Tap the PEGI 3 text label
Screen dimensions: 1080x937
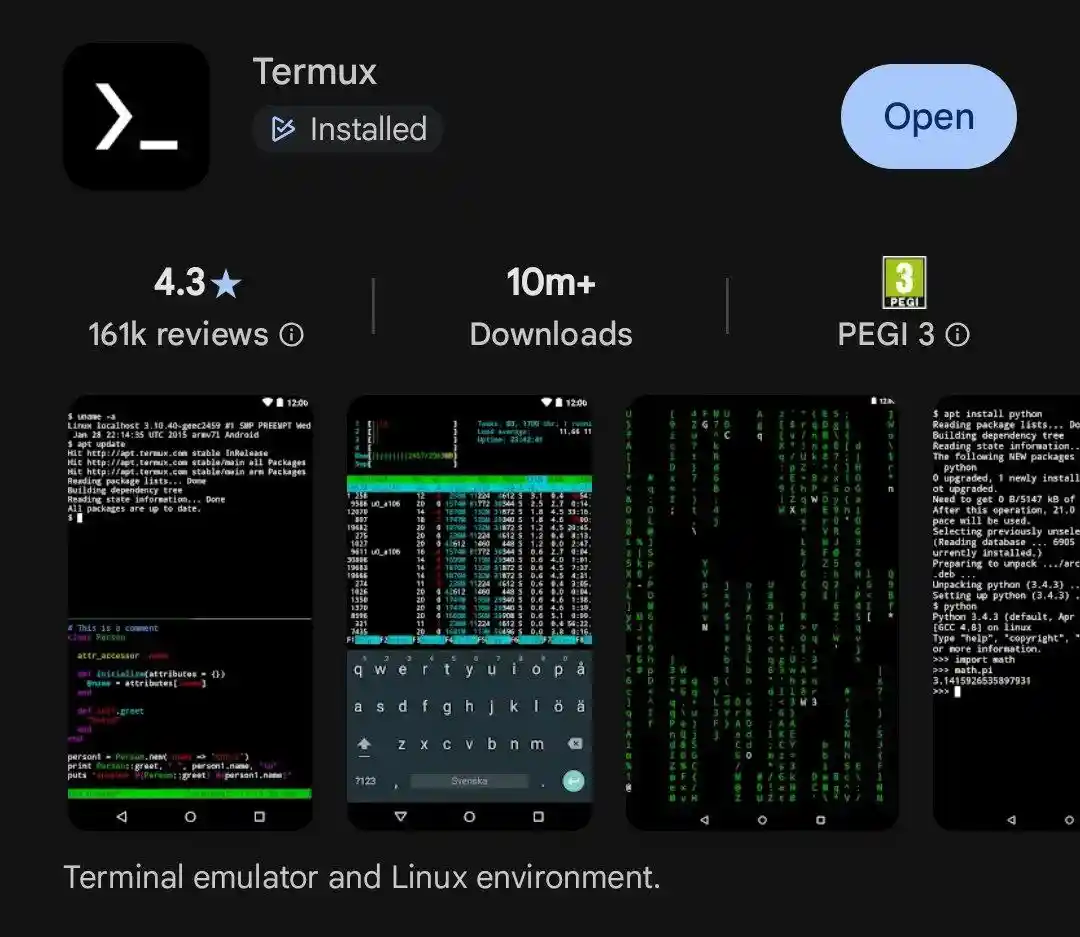tap(888, 334)
